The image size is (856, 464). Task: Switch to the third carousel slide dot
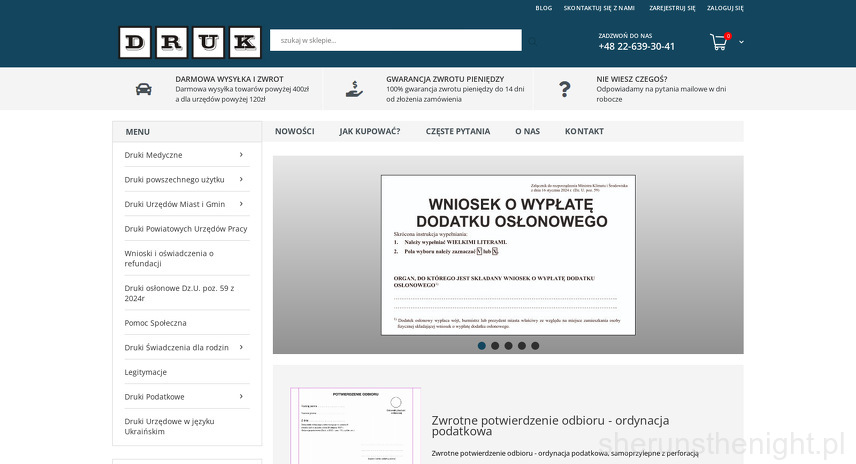pyautogui.click(x=508, y=346)
